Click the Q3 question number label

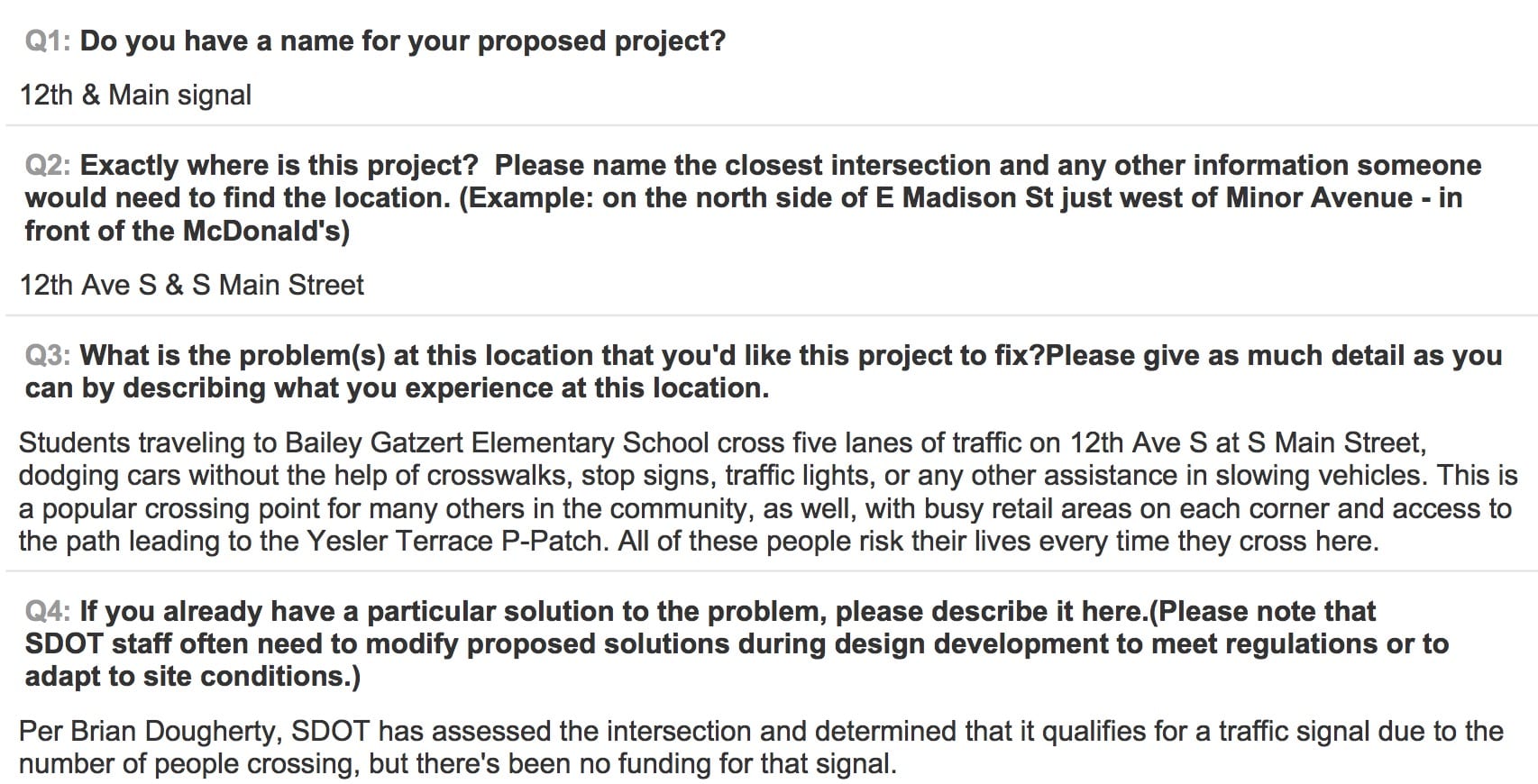tap(48, 356)
